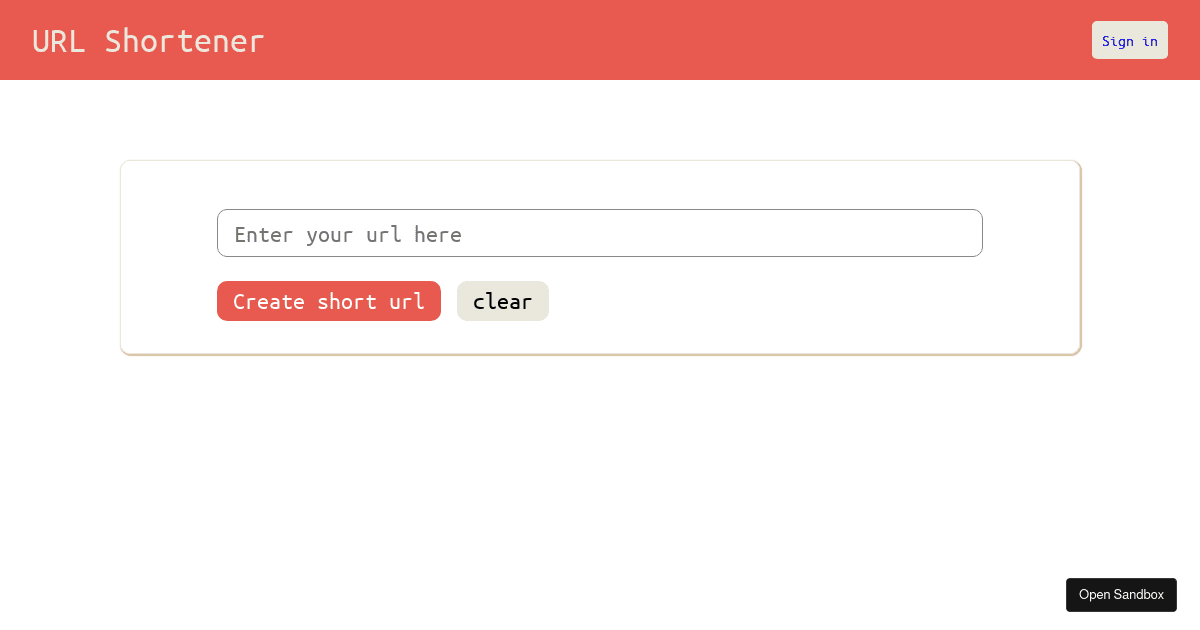1200x630 pixels.
Task: Click the URL Shortener header title
Action: pyautogui.click(x=148, y=41)
